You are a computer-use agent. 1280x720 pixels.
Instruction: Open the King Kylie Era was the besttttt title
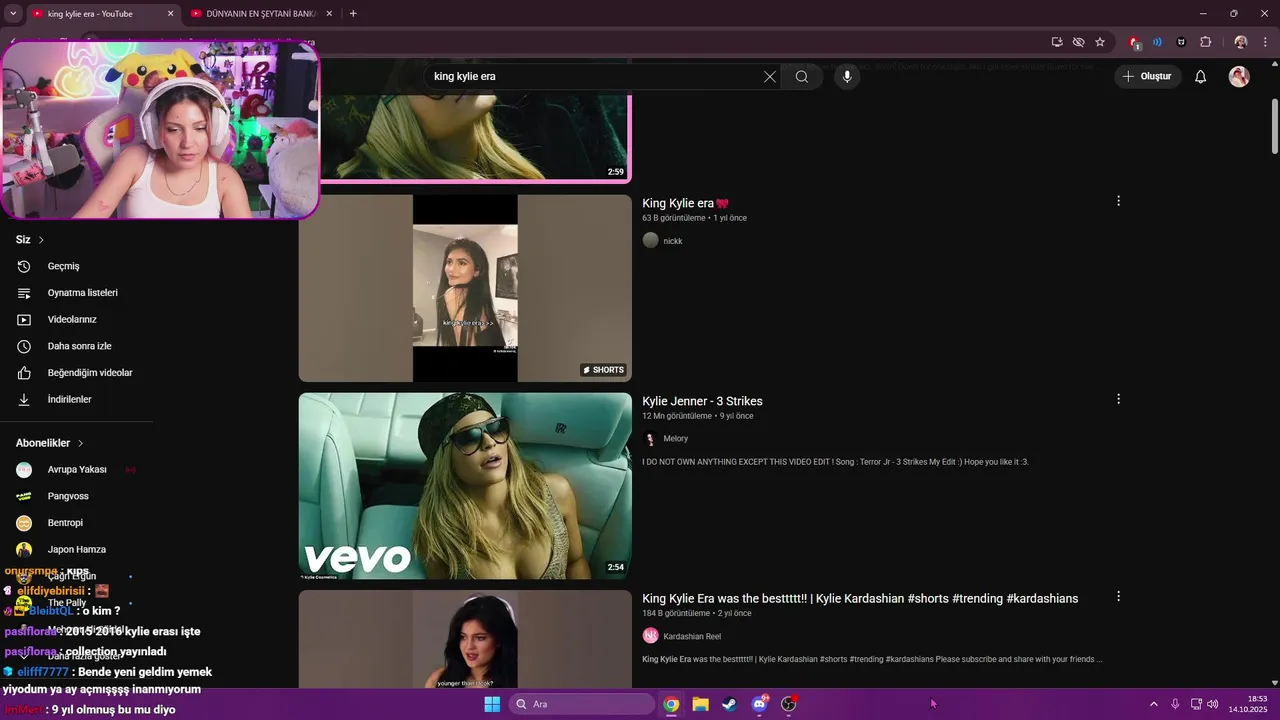tap(860, 599)
